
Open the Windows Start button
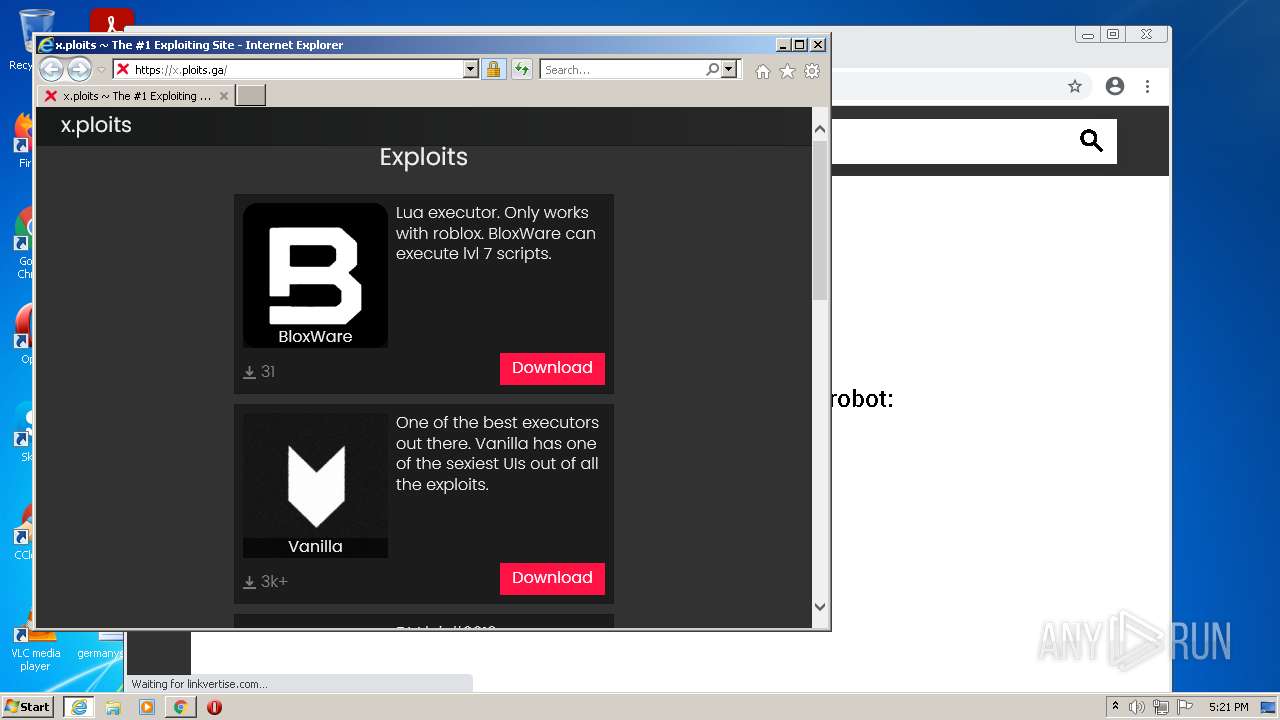click(x=28, y=707)
